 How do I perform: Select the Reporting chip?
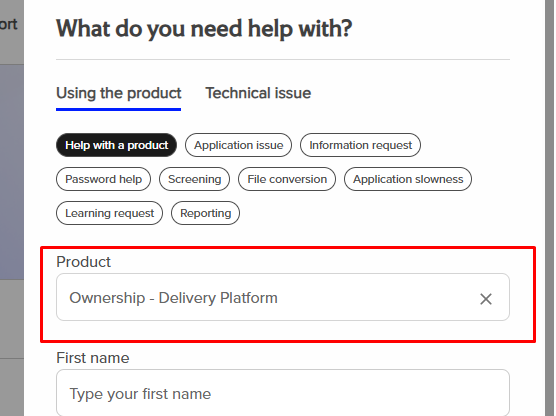click(205, 213)
